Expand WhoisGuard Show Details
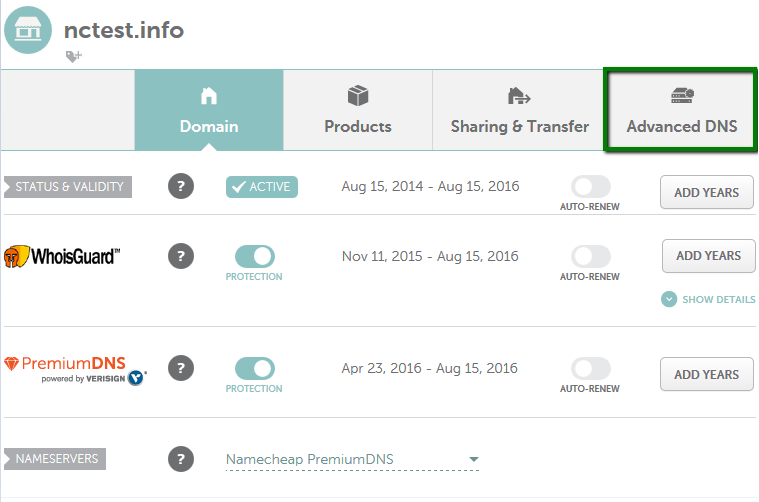Image resolution: width=759 pixels, height=502 pixels. pos(708,299)
